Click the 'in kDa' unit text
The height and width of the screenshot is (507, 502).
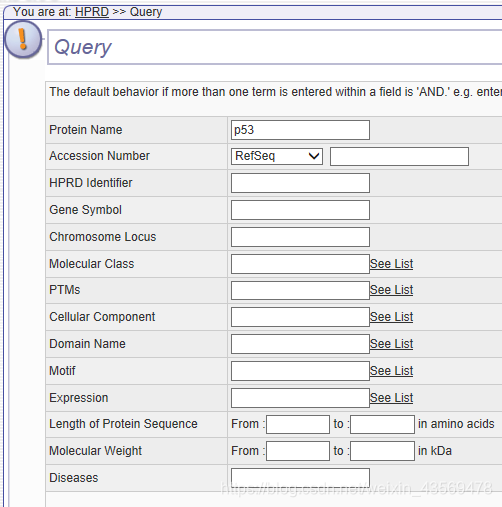click(x=435, y=451)
